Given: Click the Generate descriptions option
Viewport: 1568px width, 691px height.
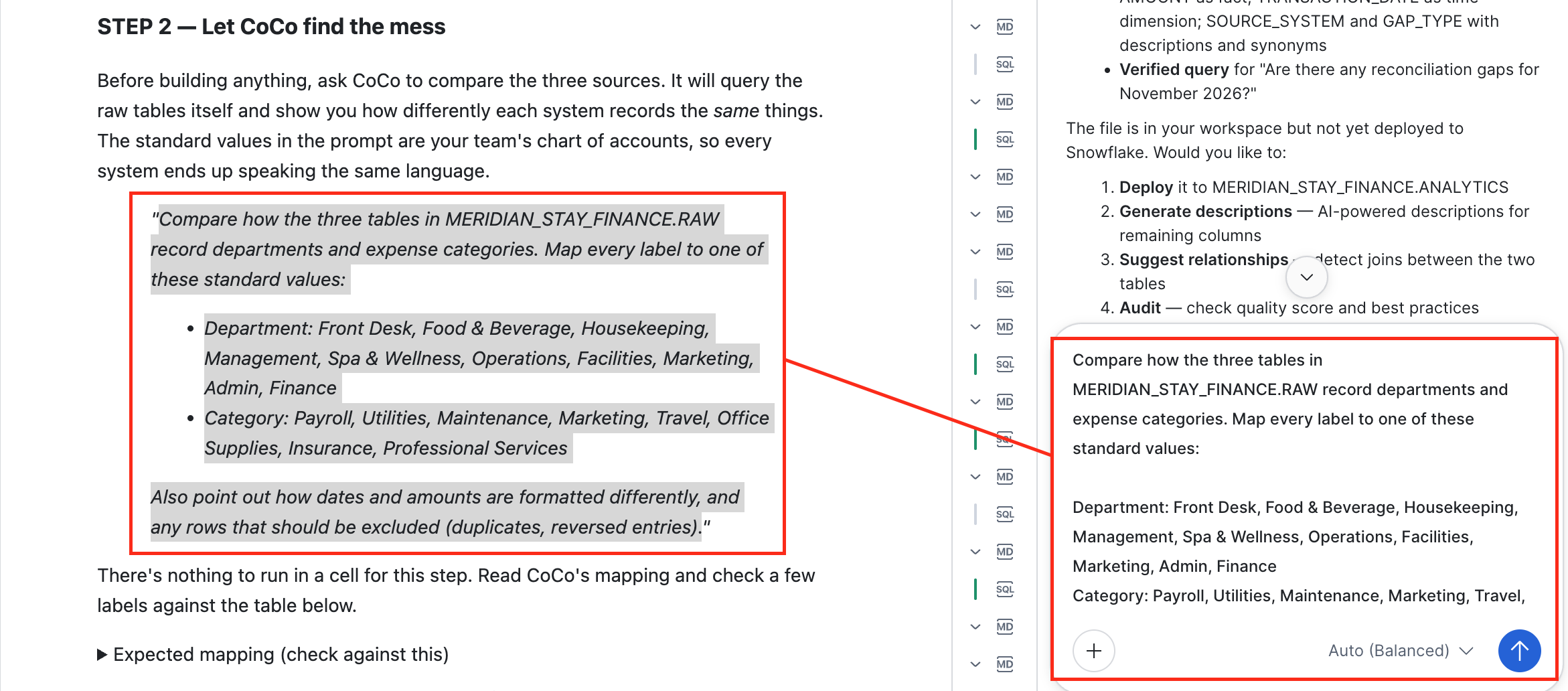Looking at the screenshot, I should click(1205, 212).
